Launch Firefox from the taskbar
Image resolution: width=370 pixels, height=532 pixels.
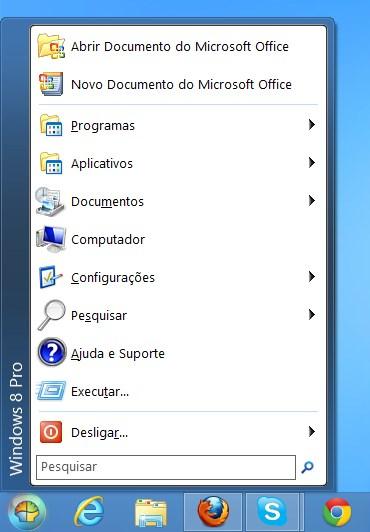(x=213, y=512)
